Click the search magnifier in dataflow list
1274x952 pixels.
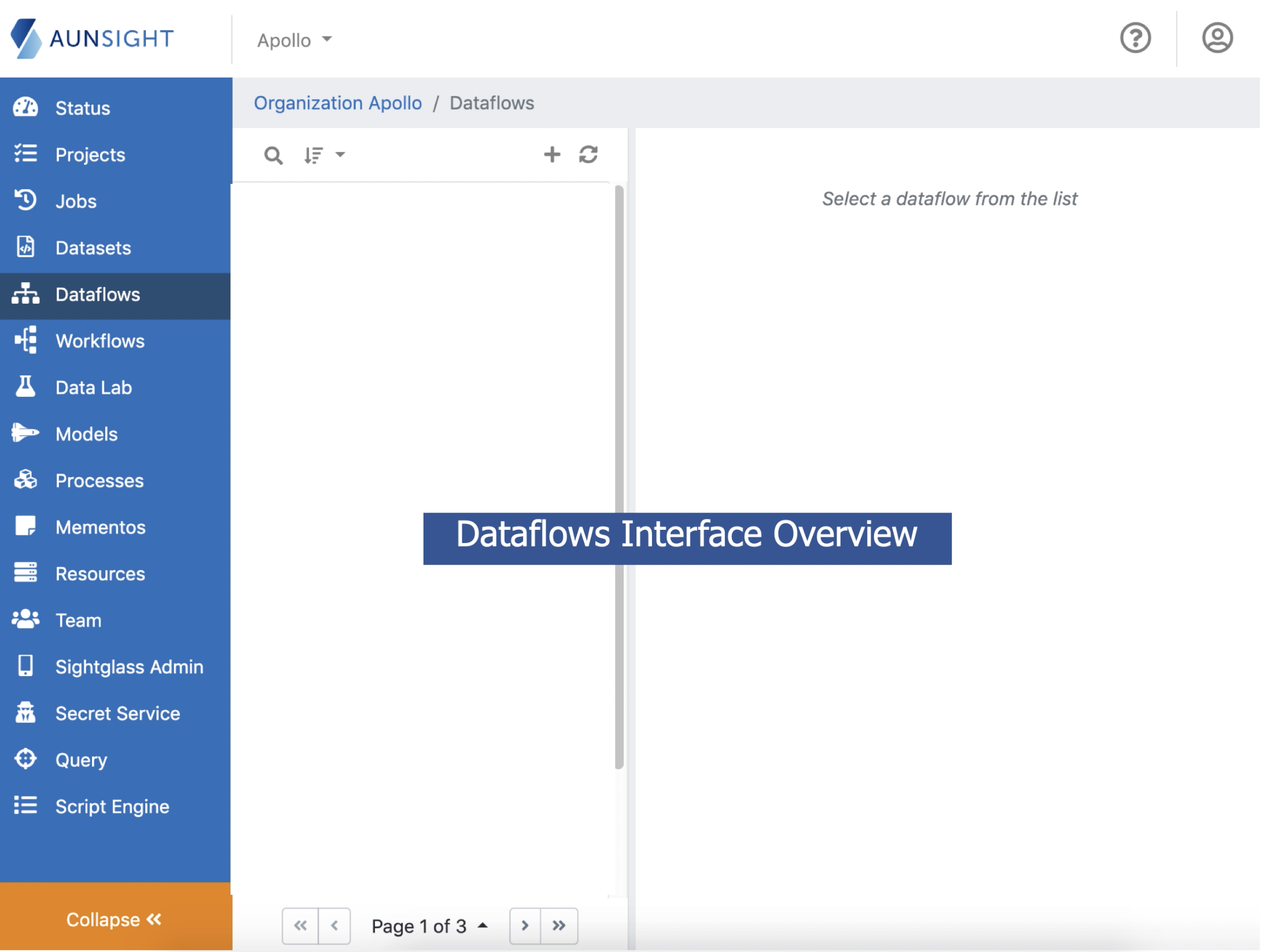273,154
